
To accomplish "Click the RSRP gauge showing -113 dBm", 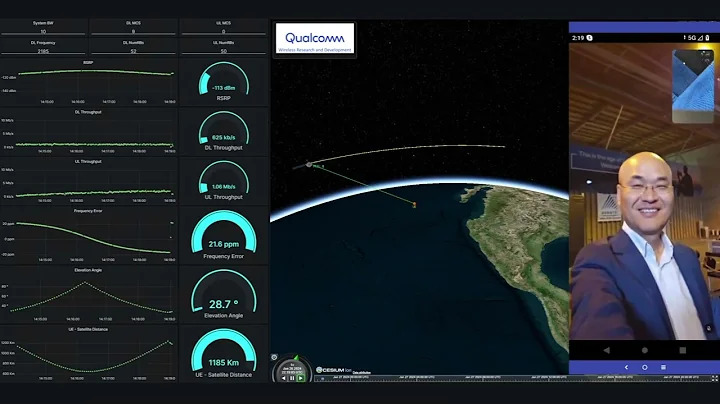I will click(x=224, y=82).
